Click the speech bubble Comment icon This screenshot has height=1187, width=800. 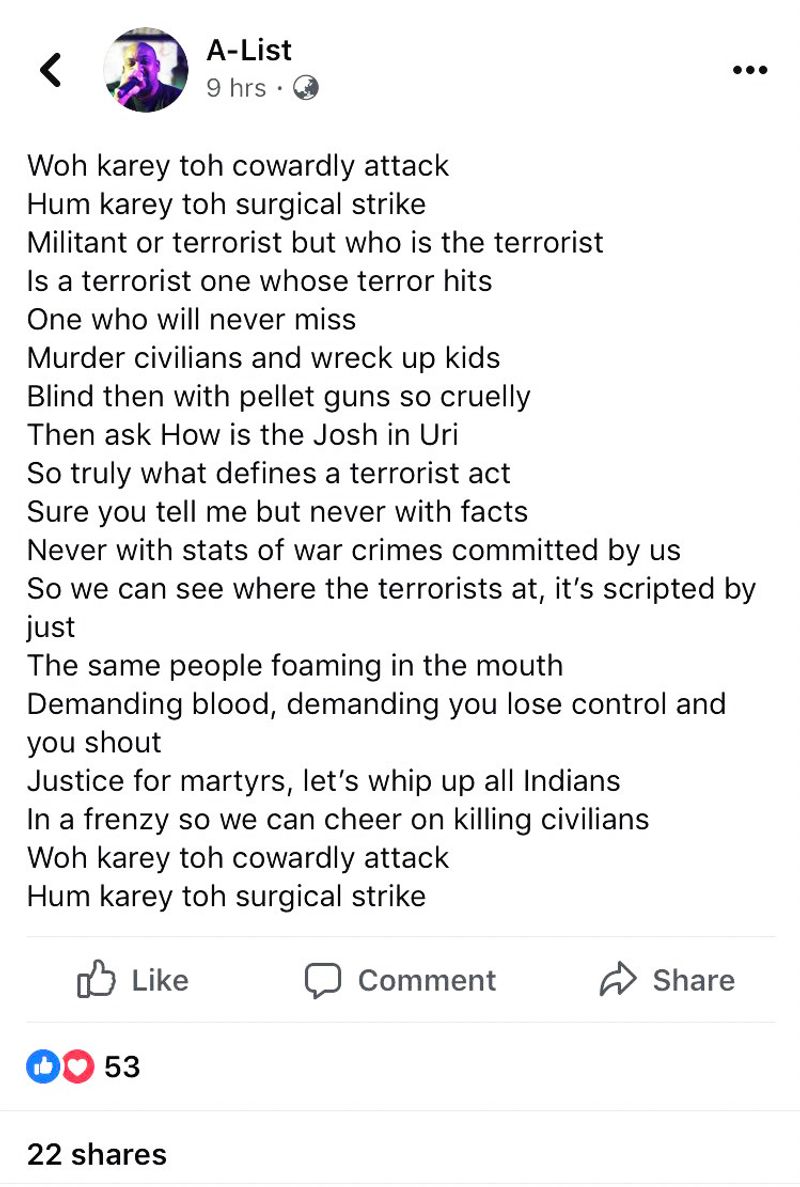pos(323,981)
